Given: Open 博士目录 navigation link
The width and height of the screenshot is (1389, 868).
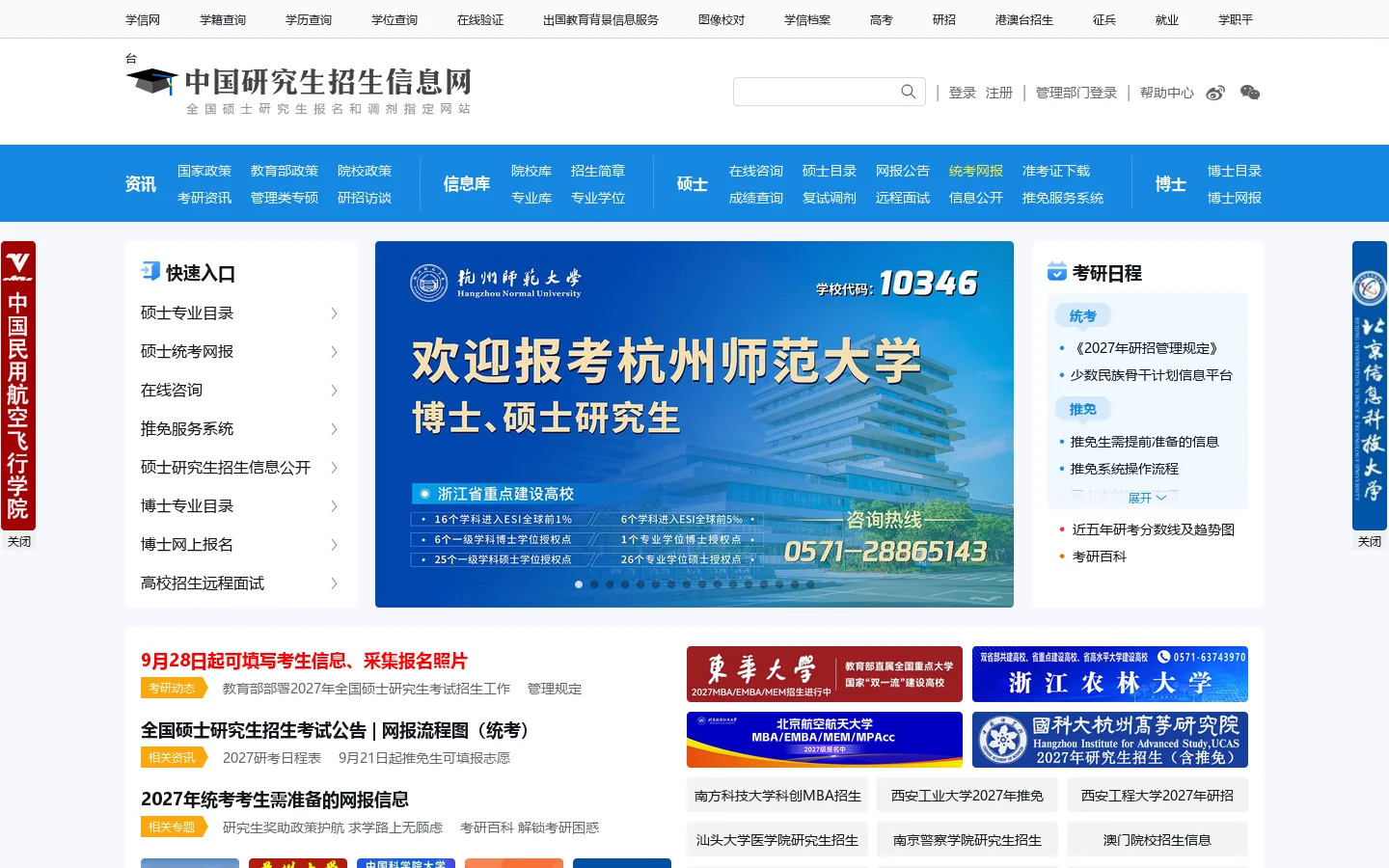Looking at the screenshot, I should point(1235,171).
